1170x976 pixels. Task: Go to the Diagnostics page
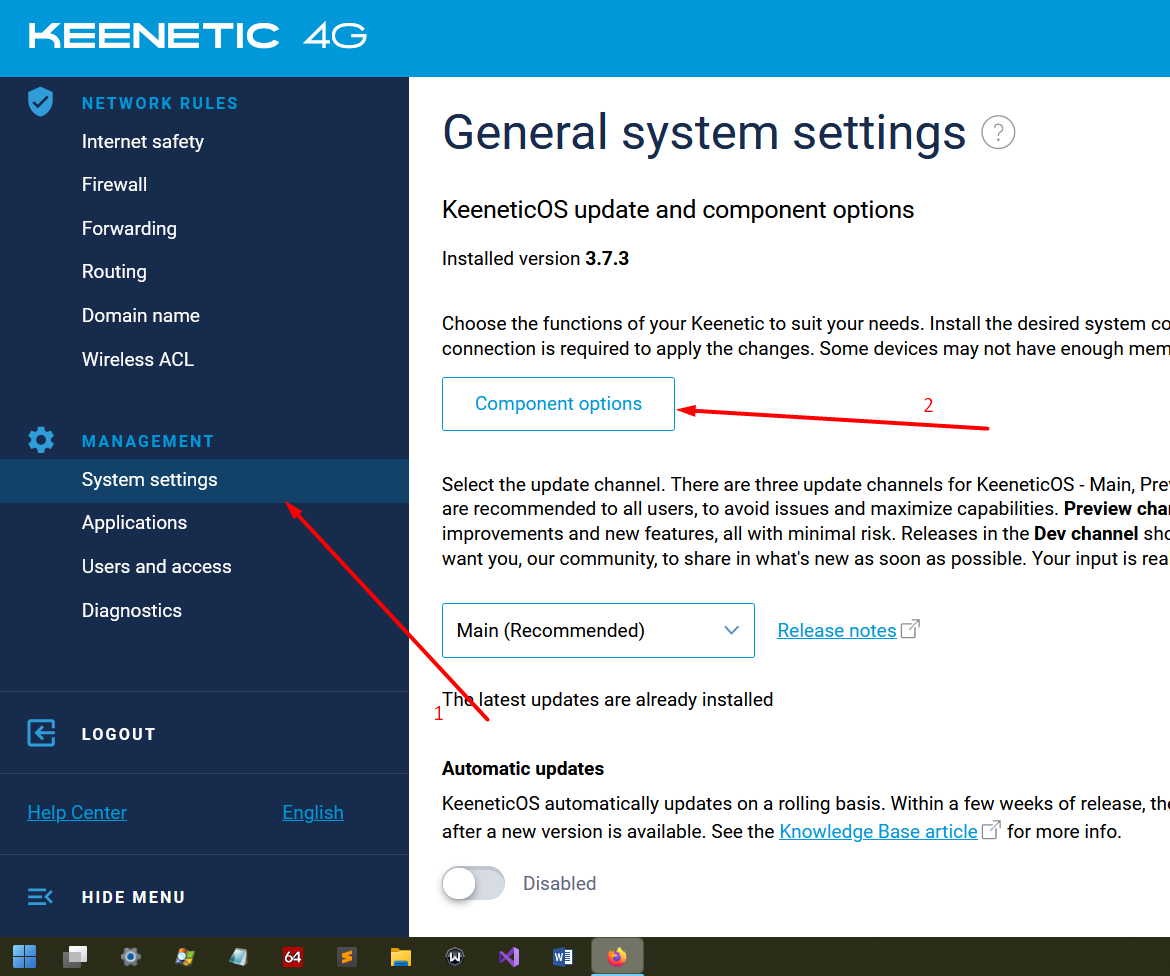pos(132,611)
